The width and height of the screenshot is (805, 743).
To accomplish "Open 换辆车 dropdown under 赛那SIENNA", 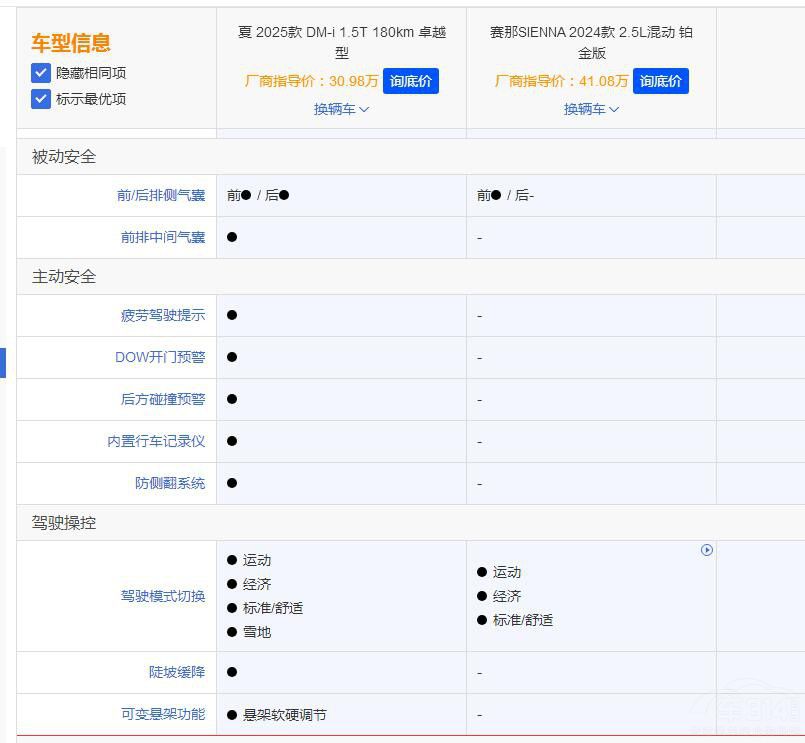I will coord(591,109).
